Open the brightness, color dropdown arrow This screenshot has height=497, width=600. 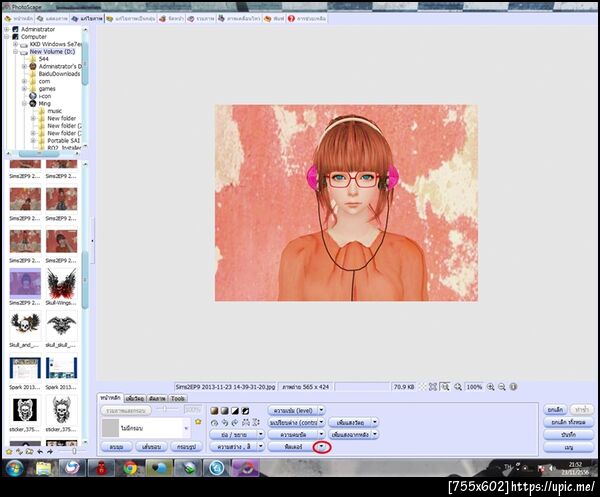pos(261,446)
